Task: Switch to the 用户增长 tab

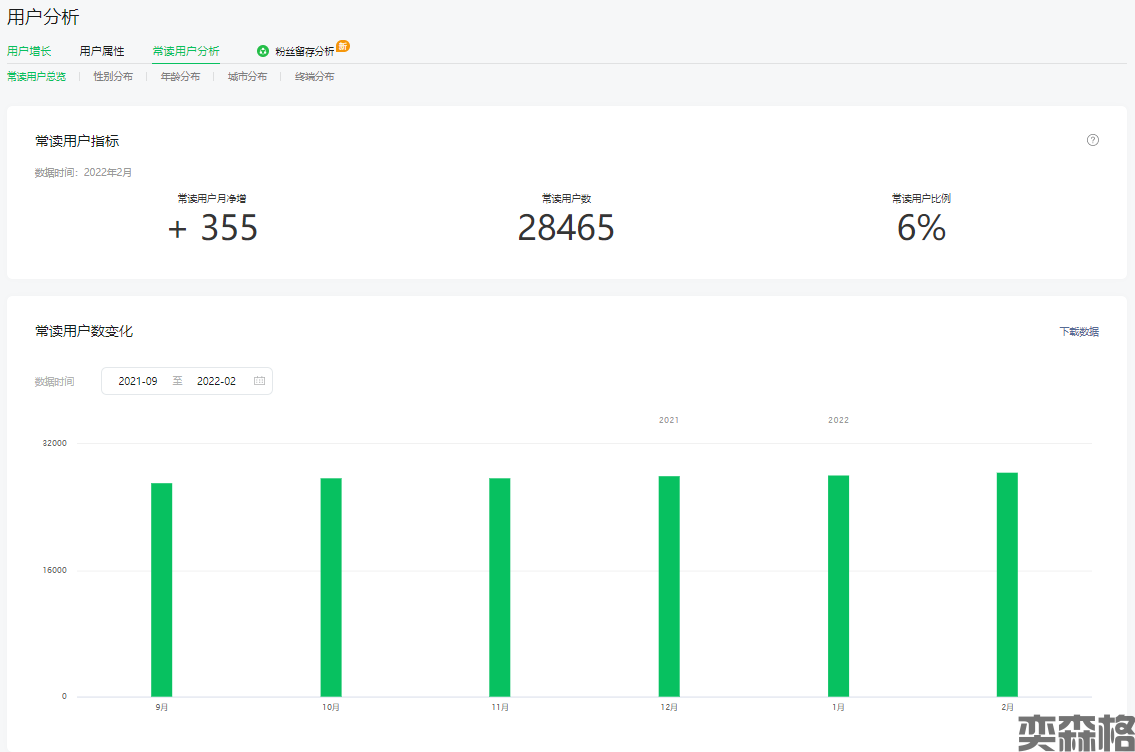Action: click(x=29, y=51)
